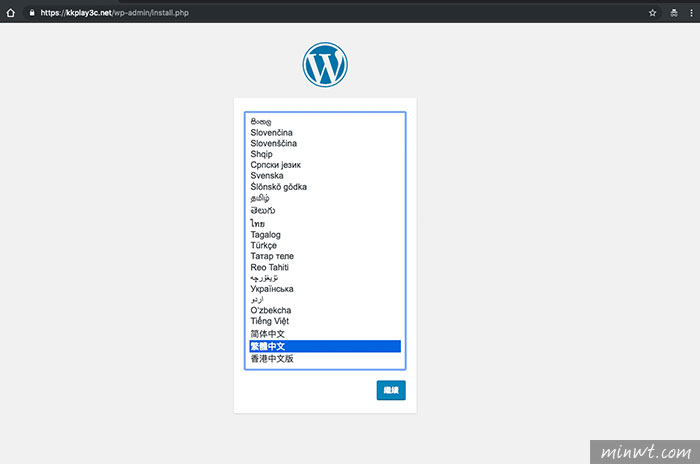This screenshot has width=700, height=464.
Task: Select O'zbekcha language option
Action: click(325, 310)
